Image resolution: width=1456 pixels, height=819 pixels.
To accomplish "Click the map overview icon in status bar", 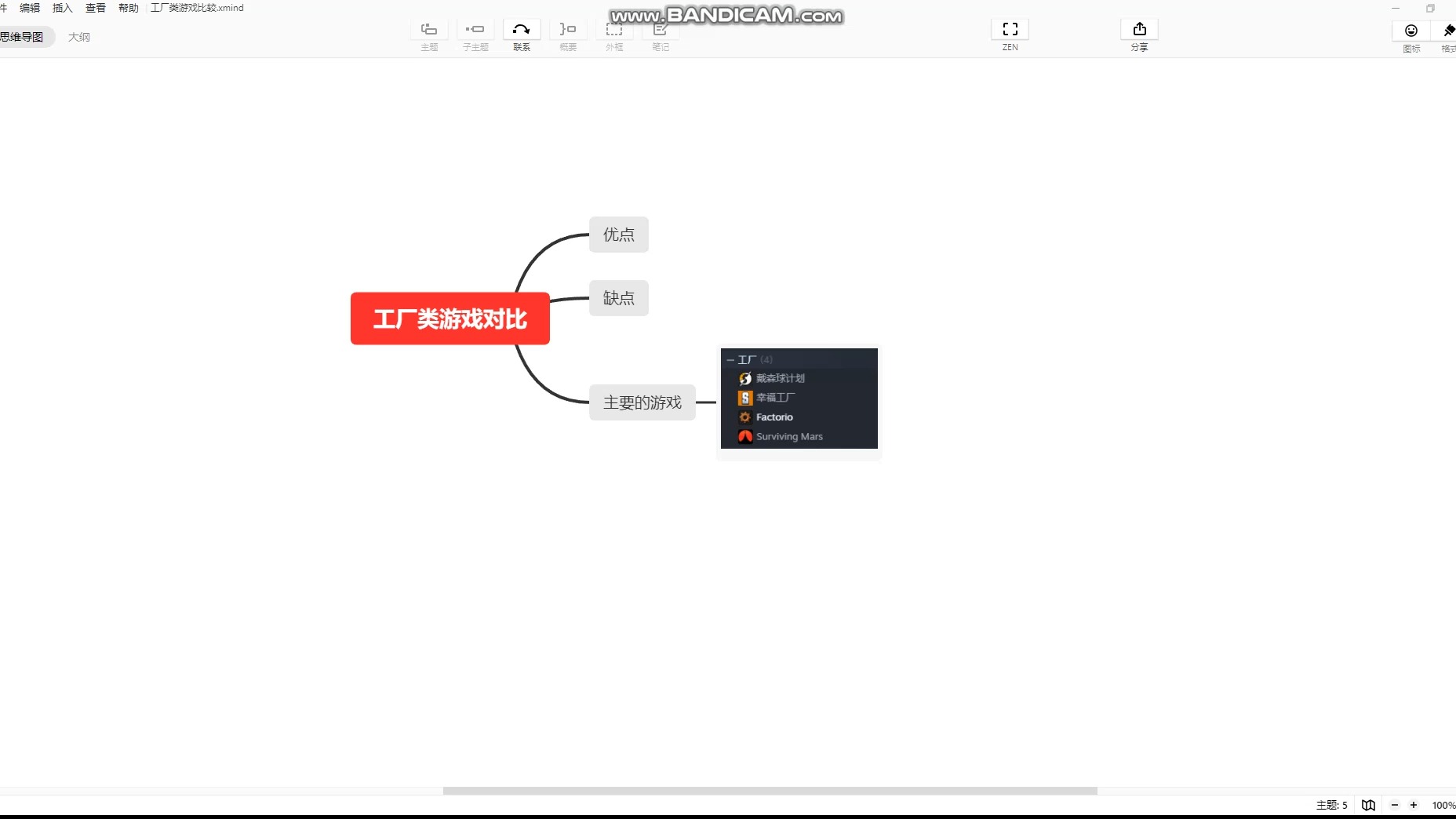I will coord(1369,805).
